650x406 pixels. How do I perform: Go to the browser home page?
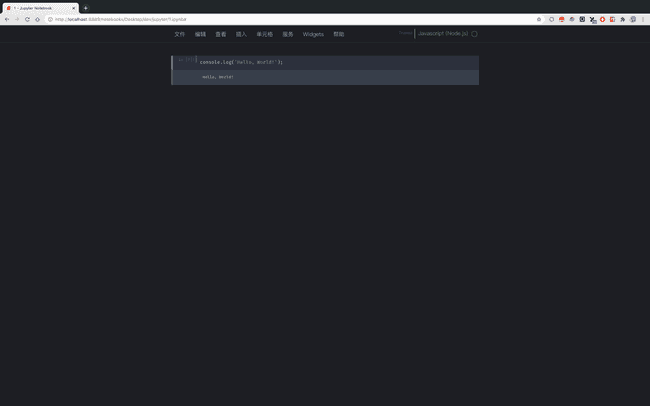pos(38,19)
